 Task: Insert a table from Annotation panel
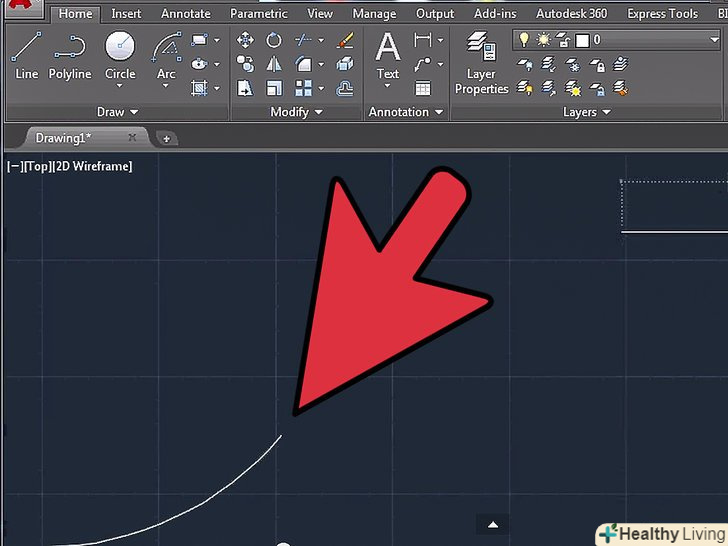tap(423, 88)
